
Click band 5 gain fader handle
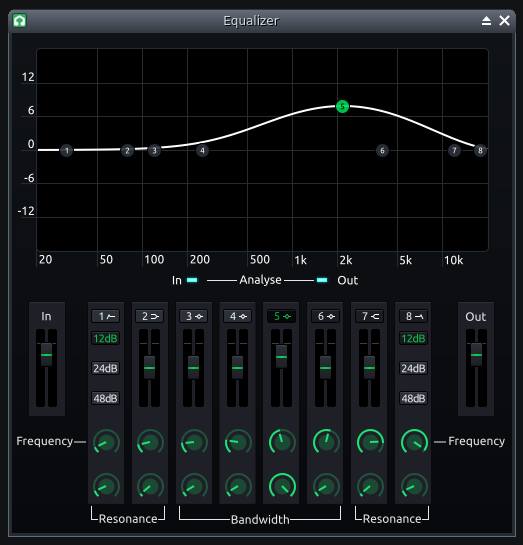(281, 357)
